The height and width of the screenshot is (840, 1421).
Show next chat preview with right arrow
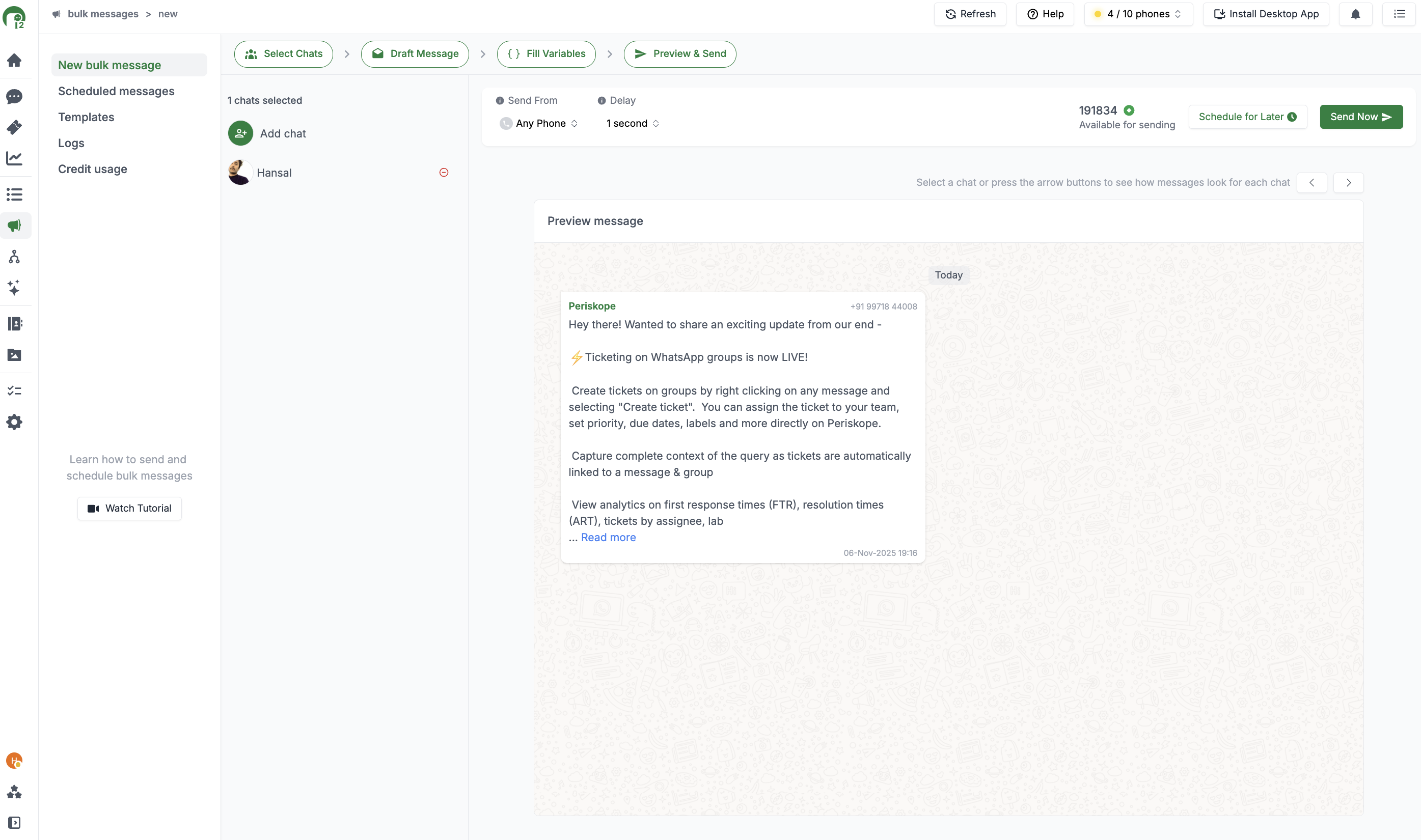pyautogui.click(x=1348, y=183)
